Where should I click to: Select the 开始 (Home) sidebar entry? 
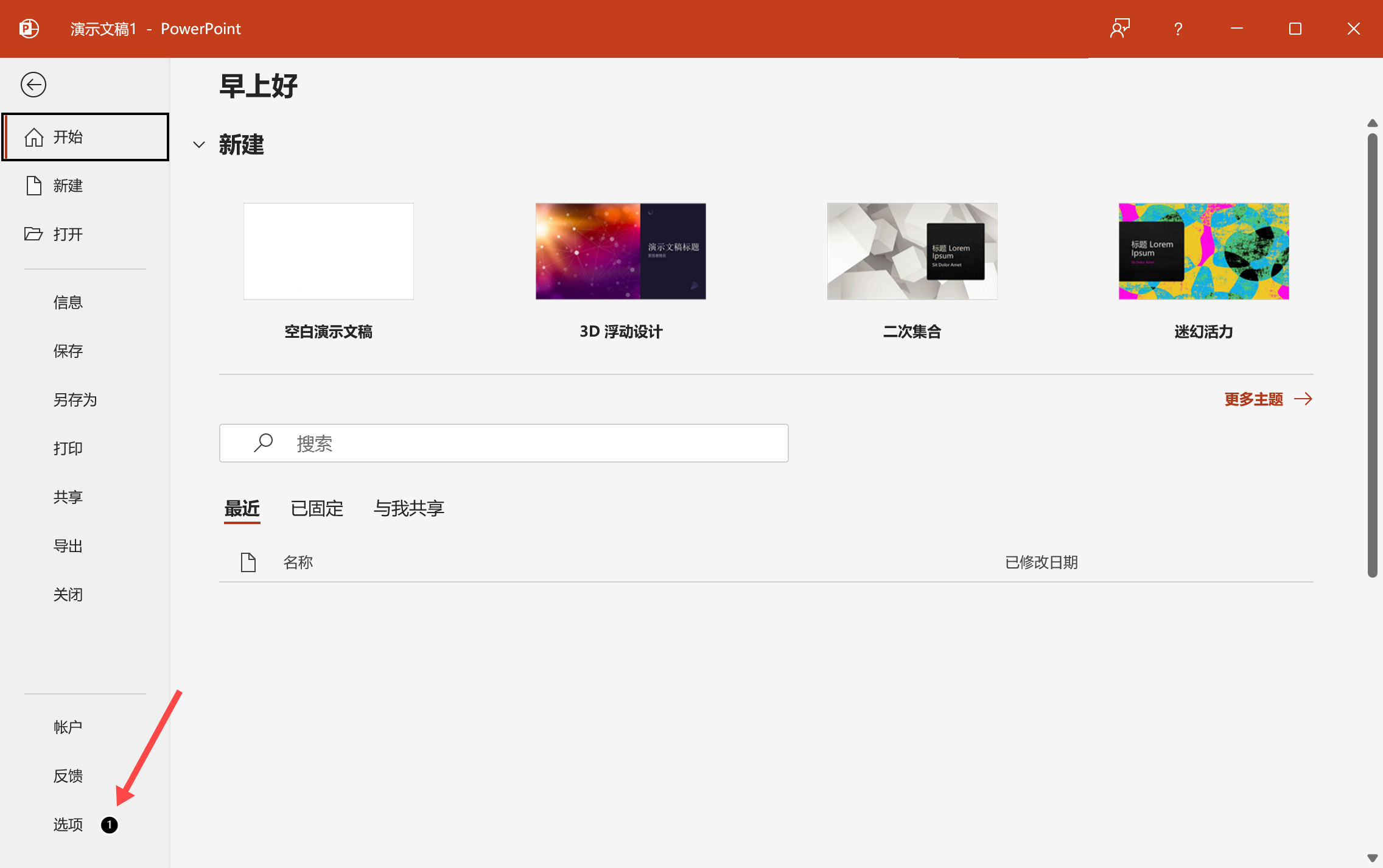pyautogui.click(x=68, y=136)
